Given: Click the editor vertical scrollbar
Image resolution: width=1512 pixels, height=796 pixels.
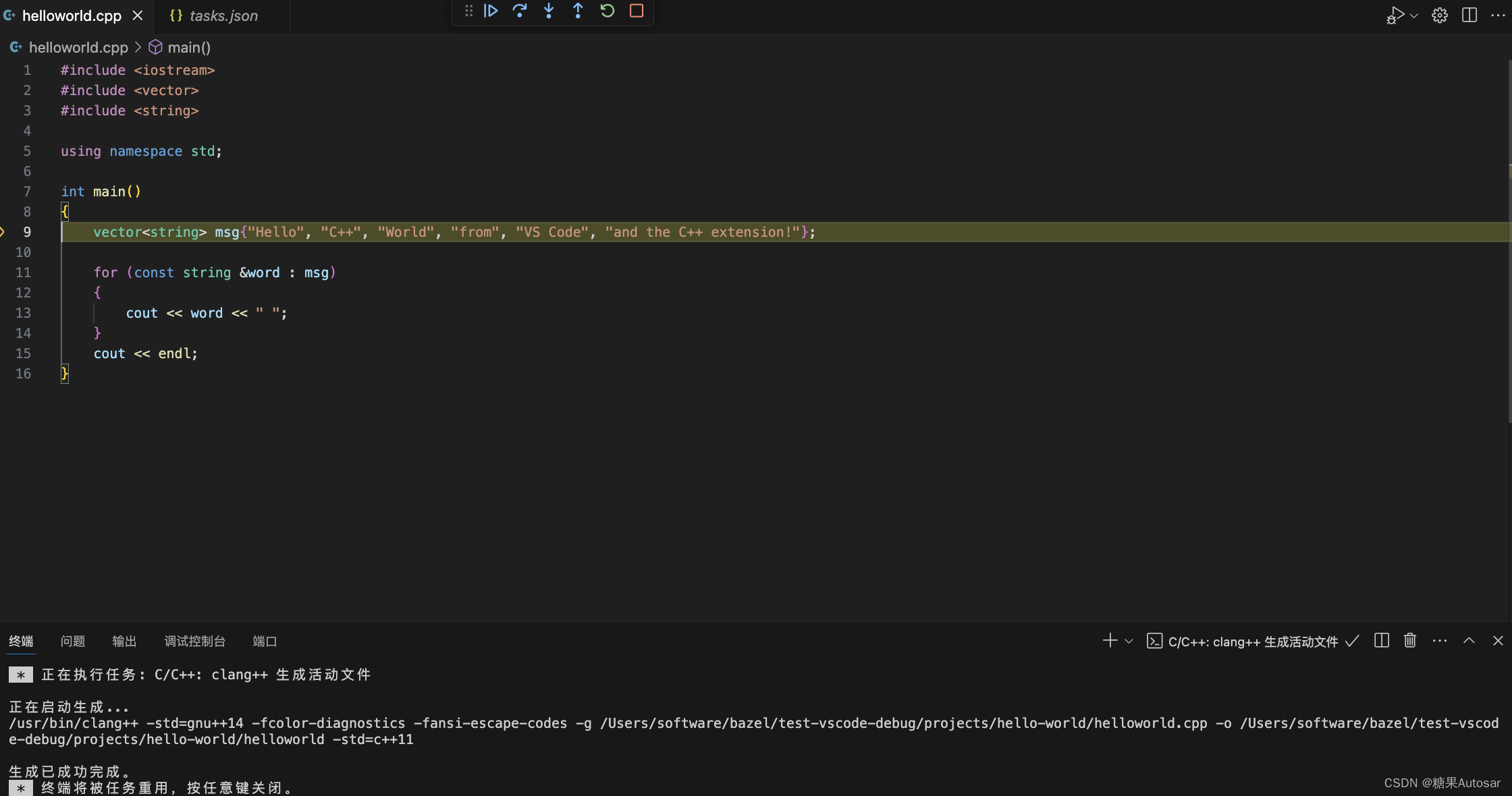Looking at the screenshot, I should 1509,241.
